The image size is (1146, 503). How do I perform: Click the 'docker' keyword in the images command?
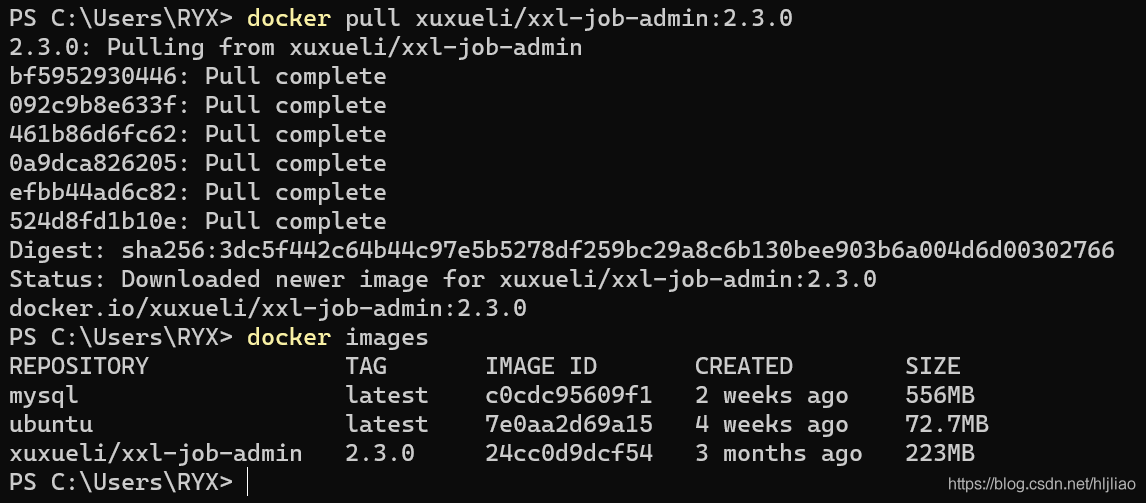click(x=288, y=337)
